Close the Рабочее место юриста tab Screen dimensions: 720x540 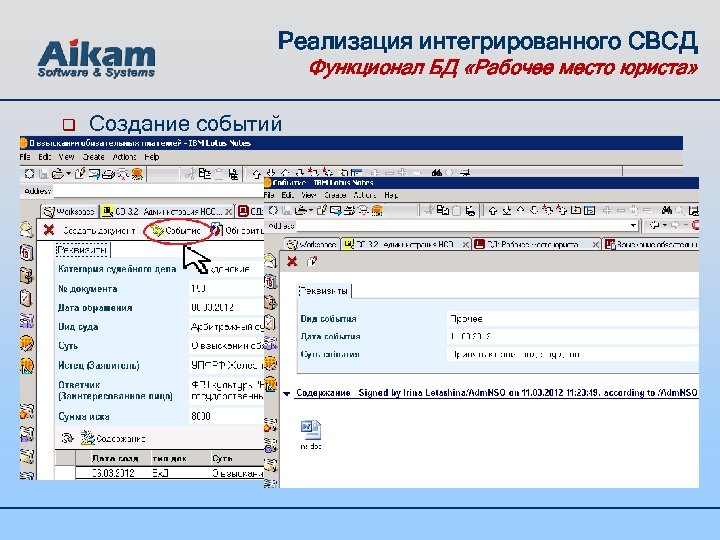click(596, 245)
